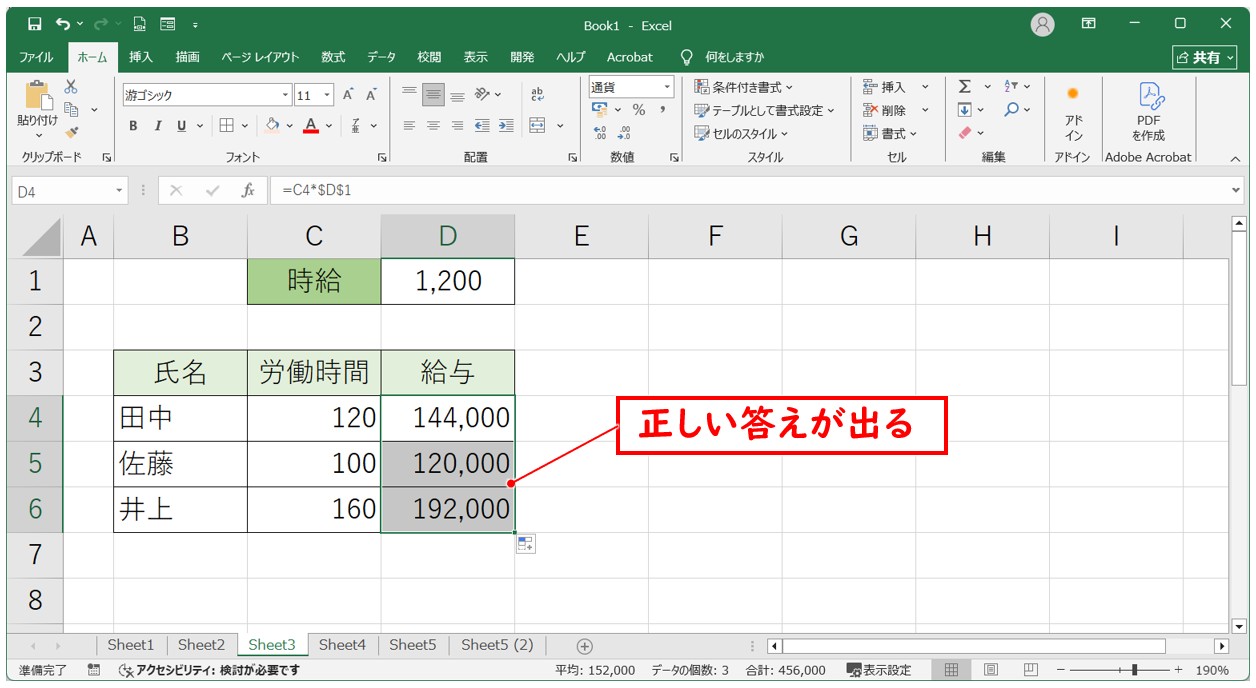Screen dimensions: 1256x688
Task: Click the Save icon in title bar
Action: point(35,24)
